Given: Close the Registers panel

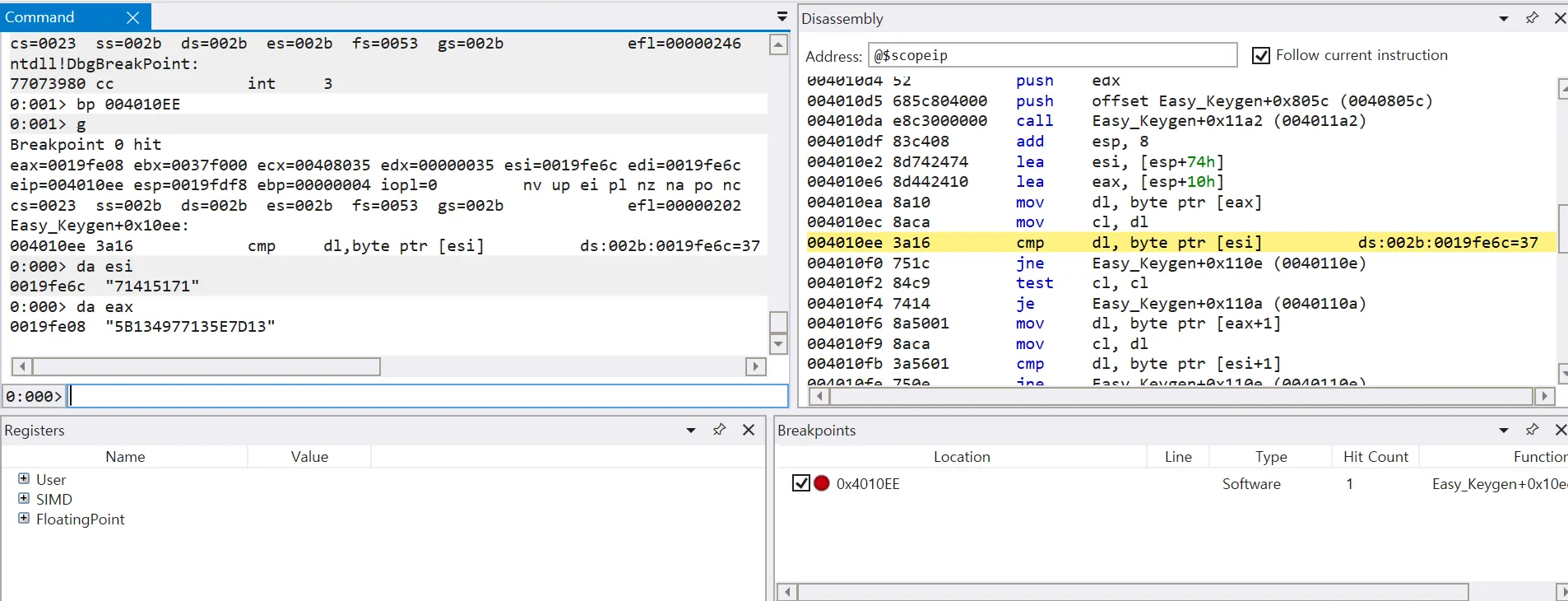Looking at the screenshot, I should click(x=749, y=430).
